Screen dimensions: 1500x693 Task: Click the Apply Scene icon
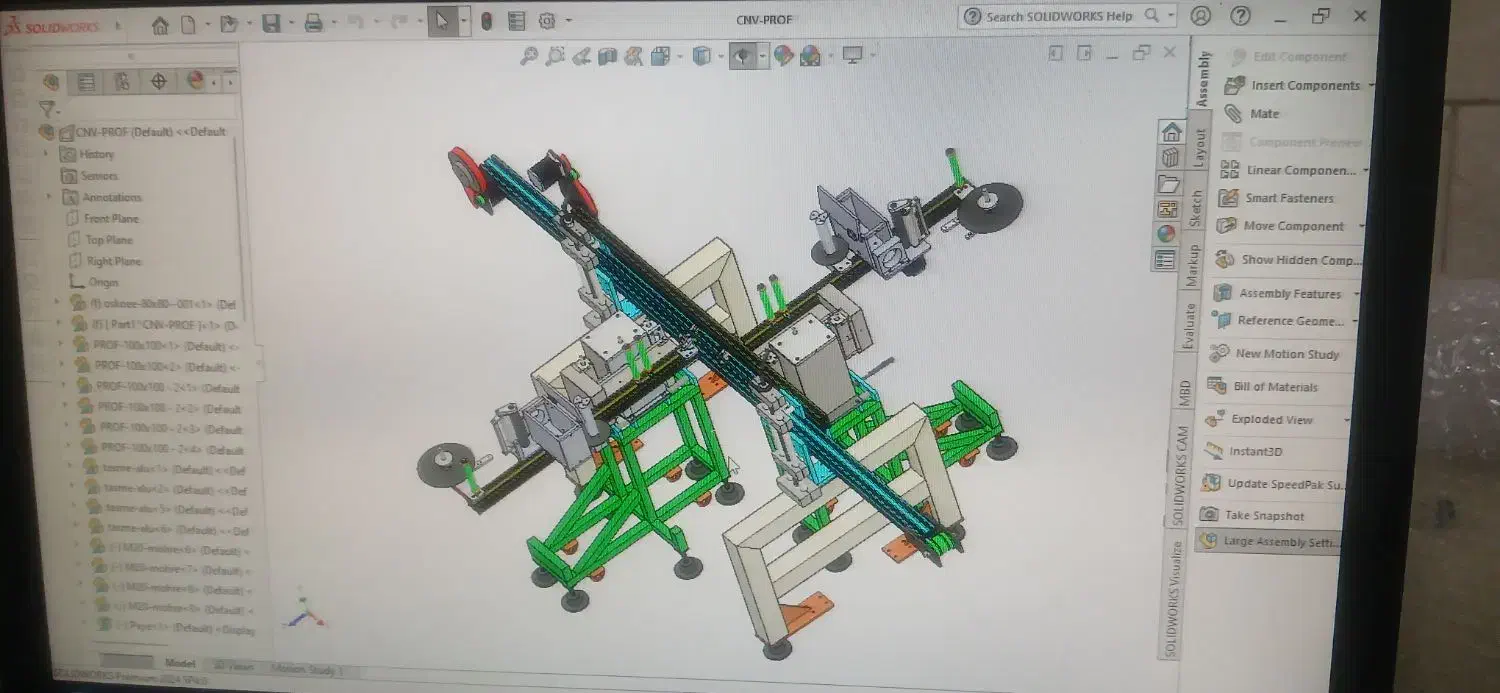810,56
